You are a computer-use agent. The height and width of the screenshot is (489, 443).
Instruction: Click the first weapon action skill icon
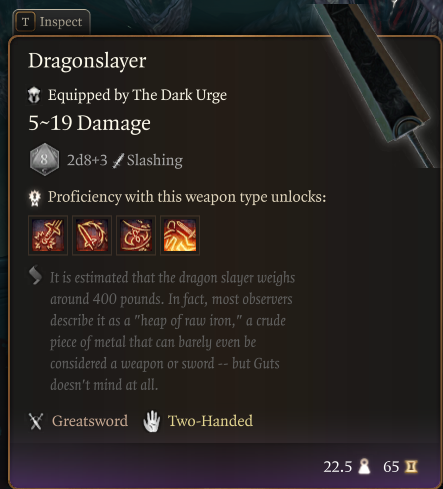(48, 235)
